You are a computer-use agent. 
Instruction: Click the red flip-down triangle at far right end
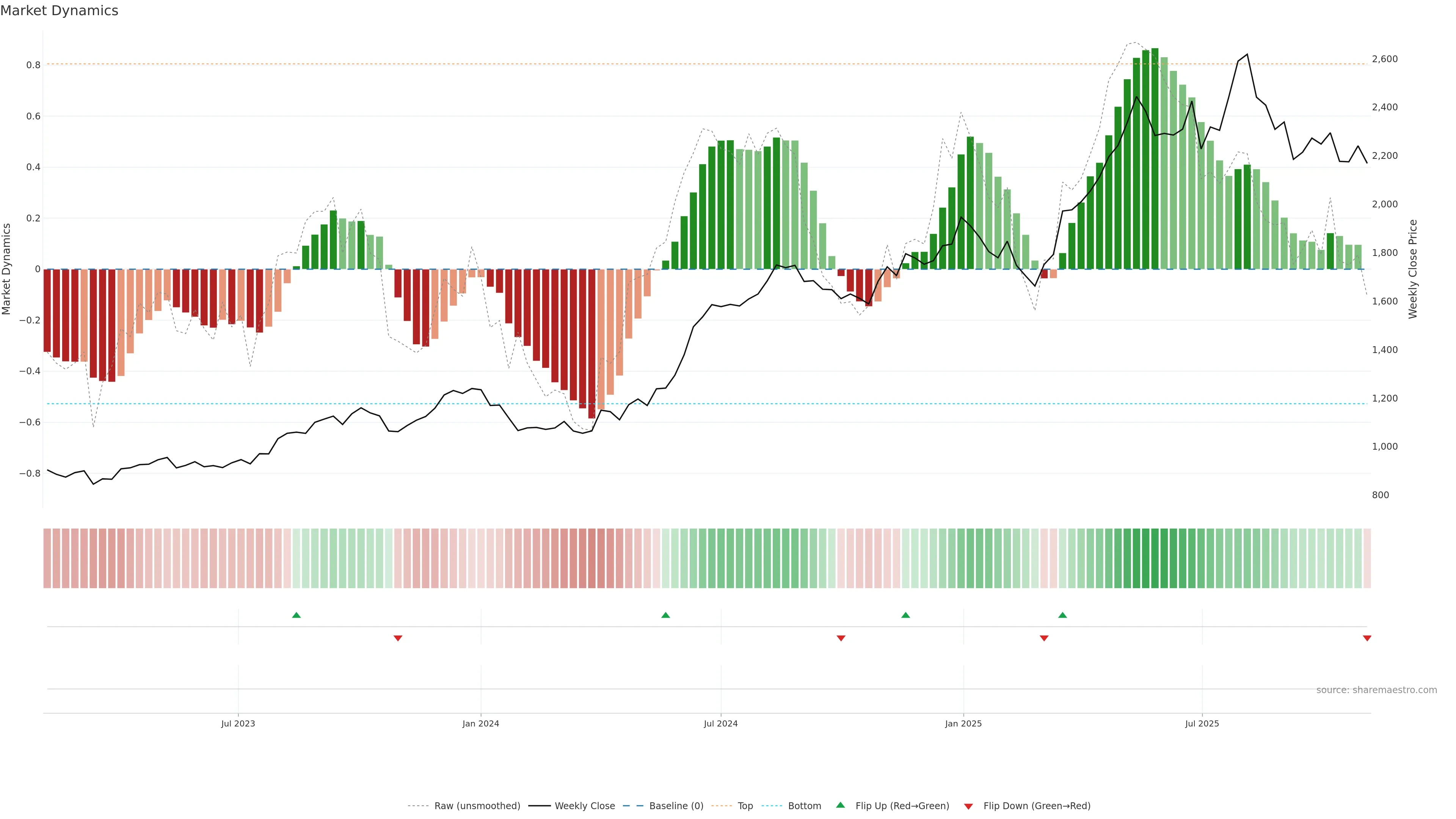1367,638
